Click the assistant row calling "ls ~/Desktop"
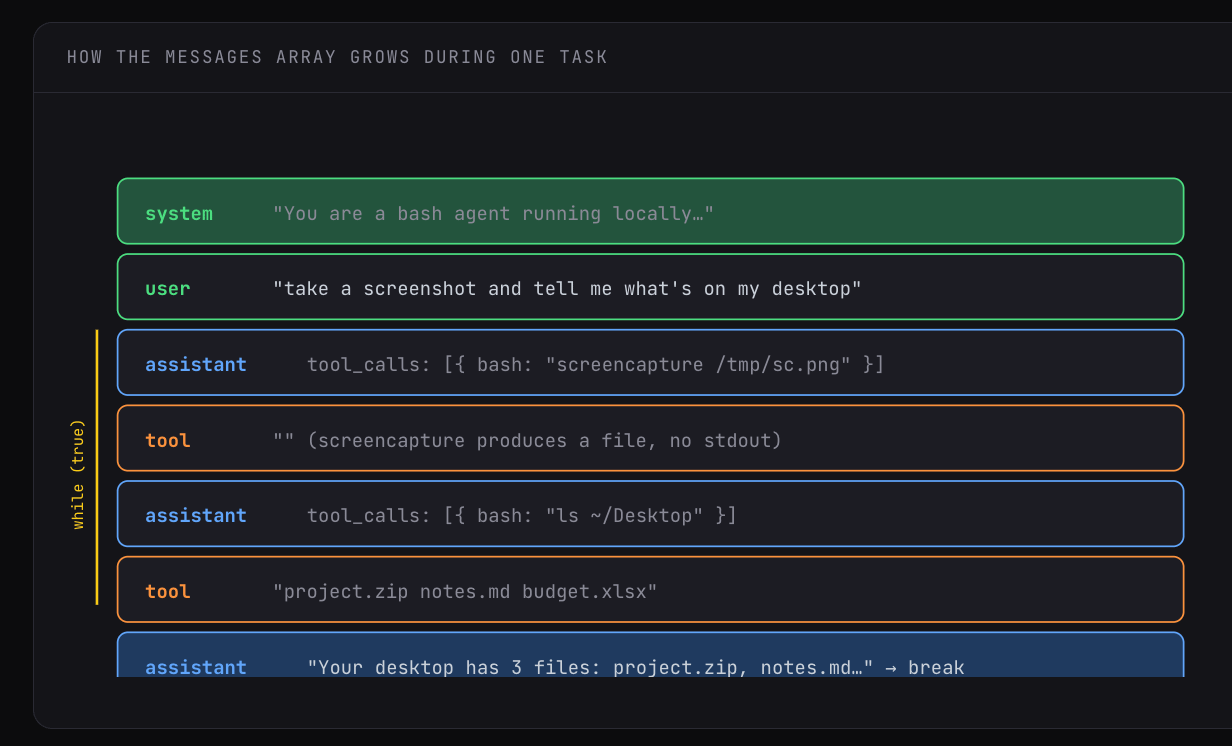 650,514
